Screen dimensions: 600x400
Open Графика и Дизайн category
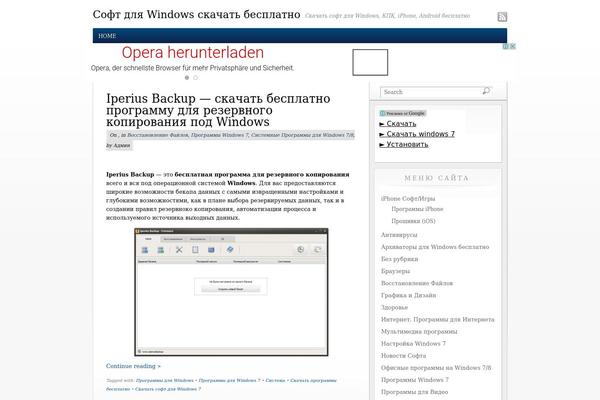[408, 296]
